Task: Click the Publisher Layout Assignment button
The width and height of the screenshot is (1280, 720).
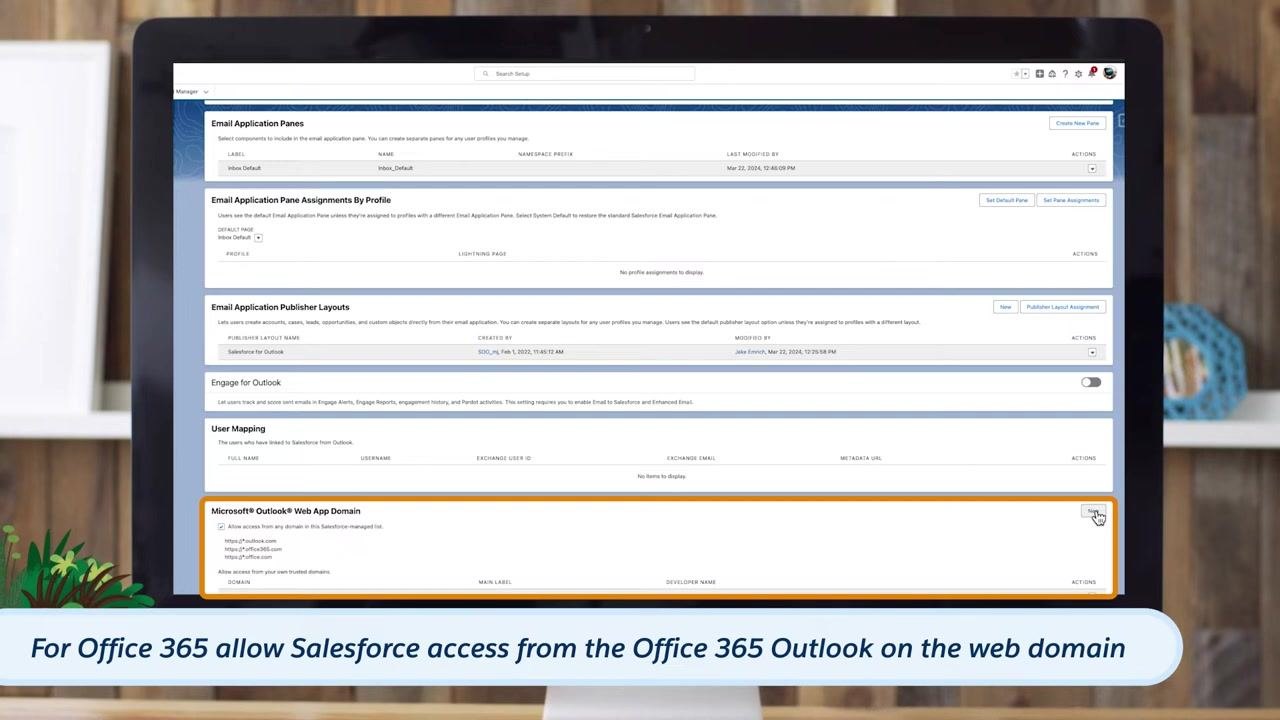Action: tap(1062, 307)
